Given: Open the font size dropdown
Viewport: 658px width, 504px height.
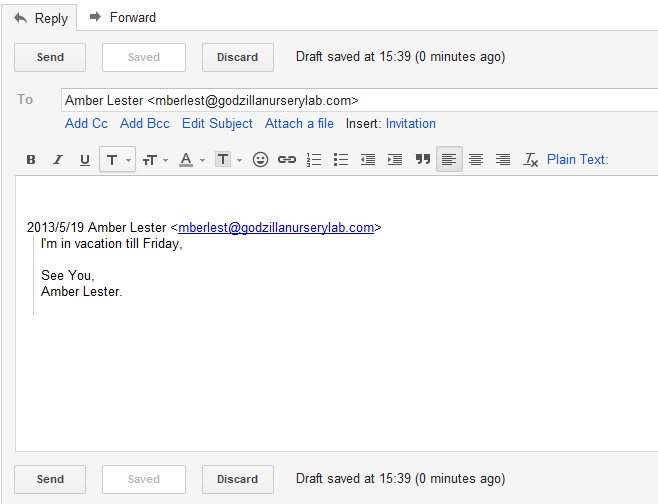Looking at the screenshot, I should [x=155, y=159].
